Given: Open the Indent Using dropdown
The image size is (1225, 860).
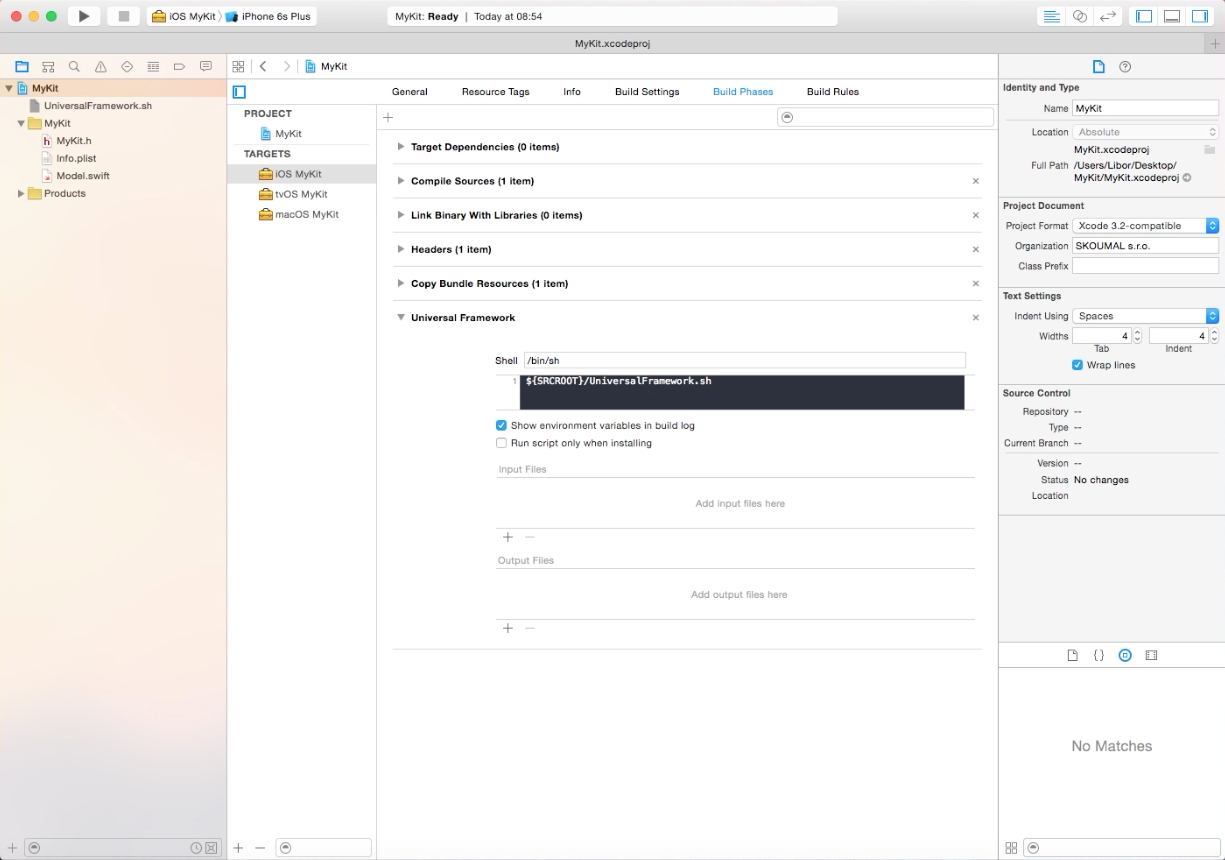Looking at the screenshot, I should [1146, 316].
